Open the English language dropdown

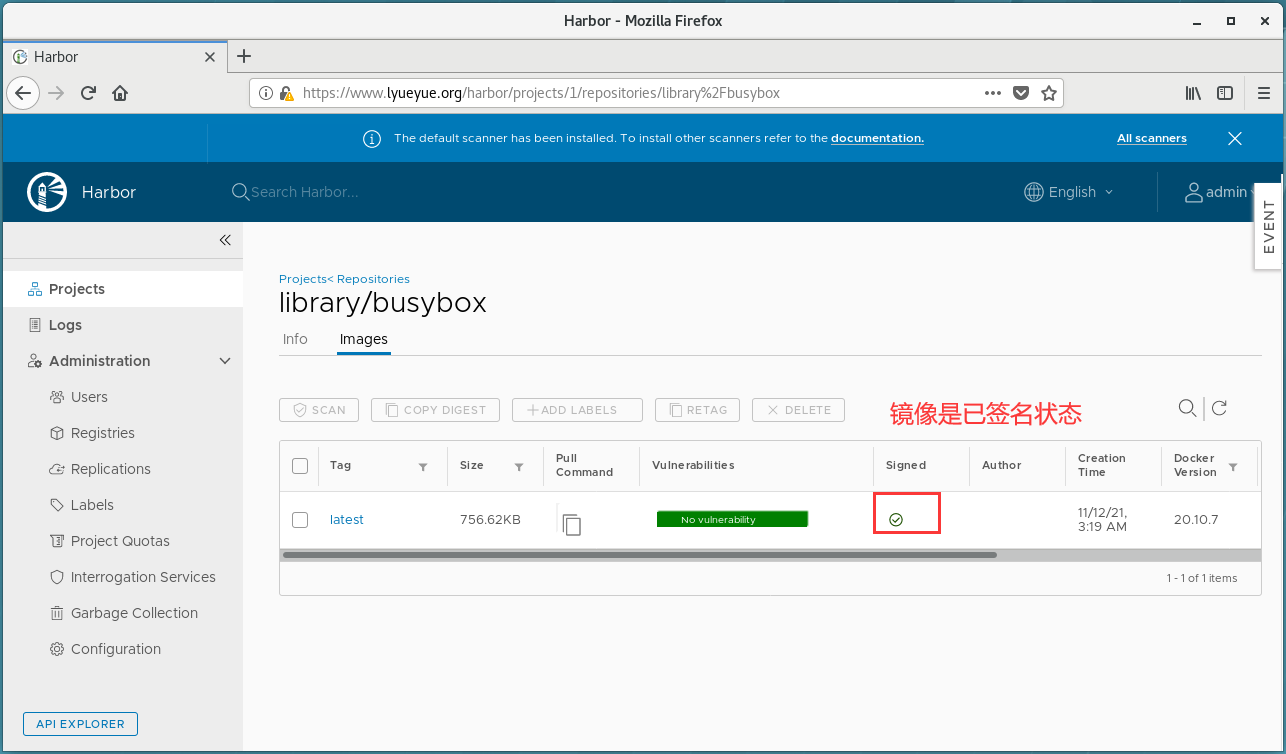(x=1069, y=192)
